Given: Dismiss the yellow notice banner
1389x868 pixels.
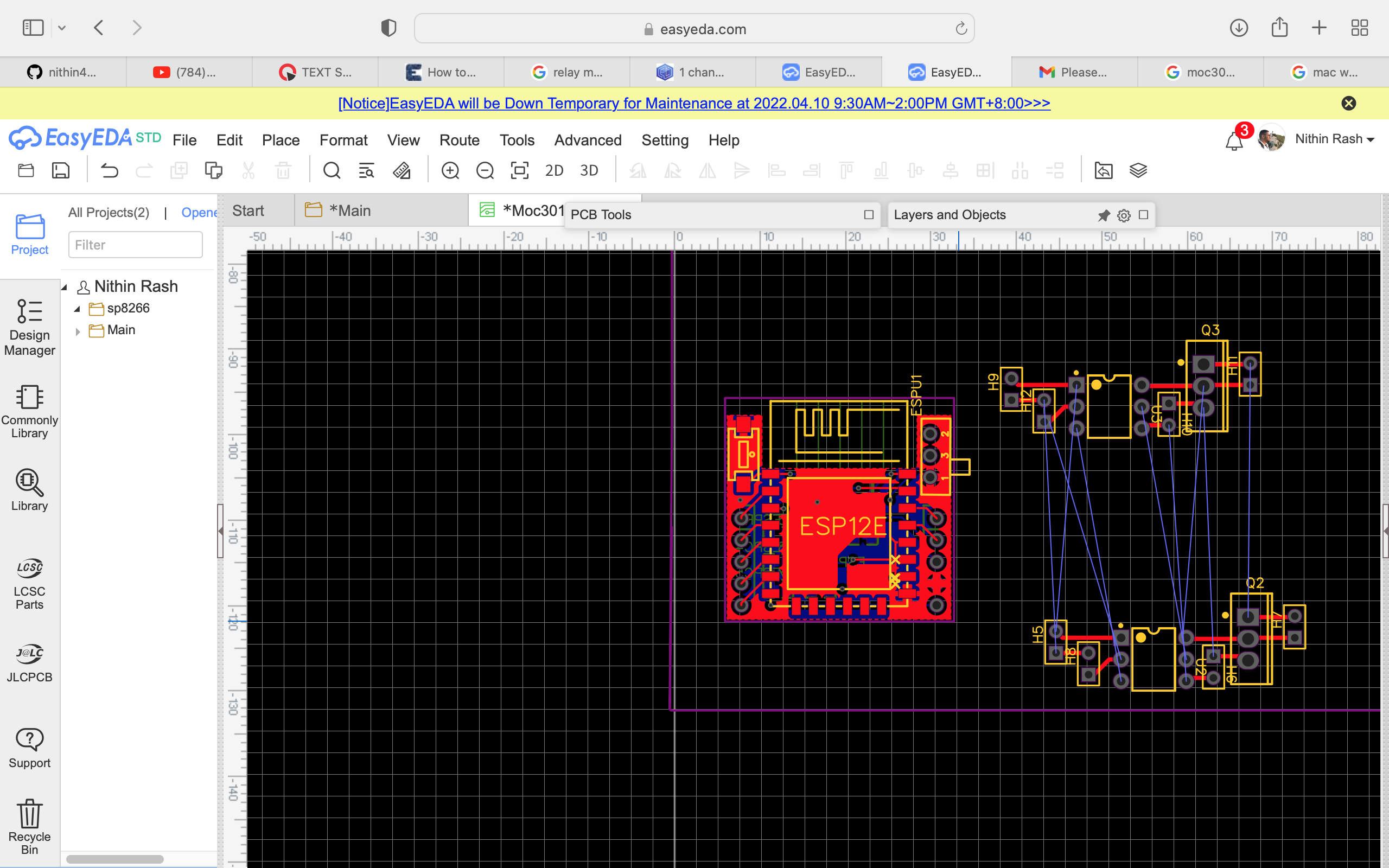Looking at the screenshot, I should click(x=1349, y=103).
